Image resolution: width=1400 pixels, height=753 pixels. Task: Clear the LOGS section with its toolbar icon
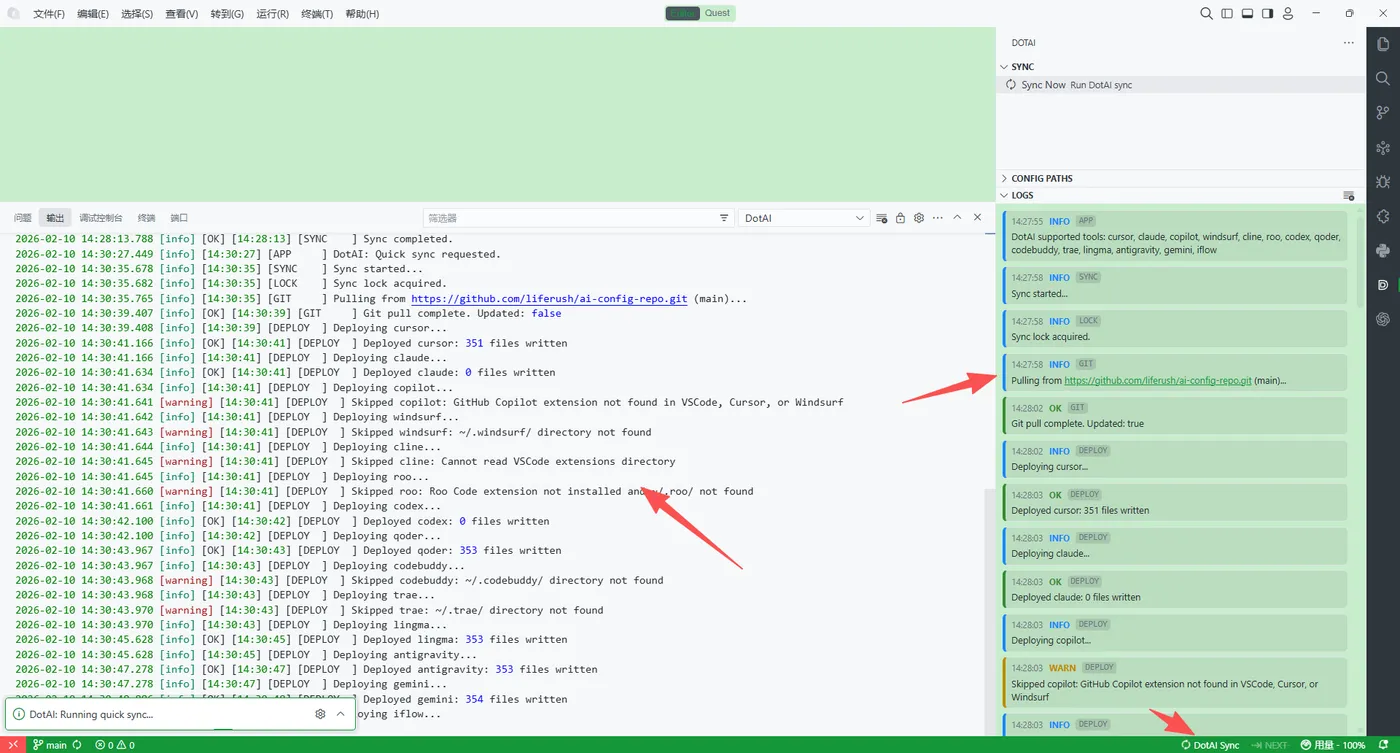coord(1348,195)
